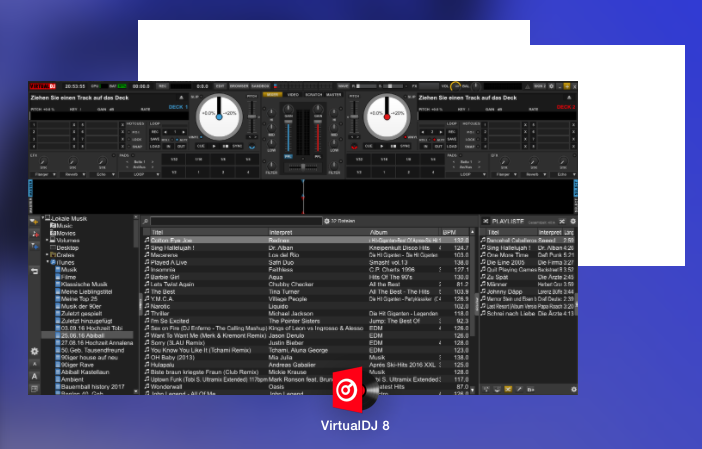Screen dimensions: 702x449
Task: Click the SYNC button on Deck 2
Action: (405, 146)
